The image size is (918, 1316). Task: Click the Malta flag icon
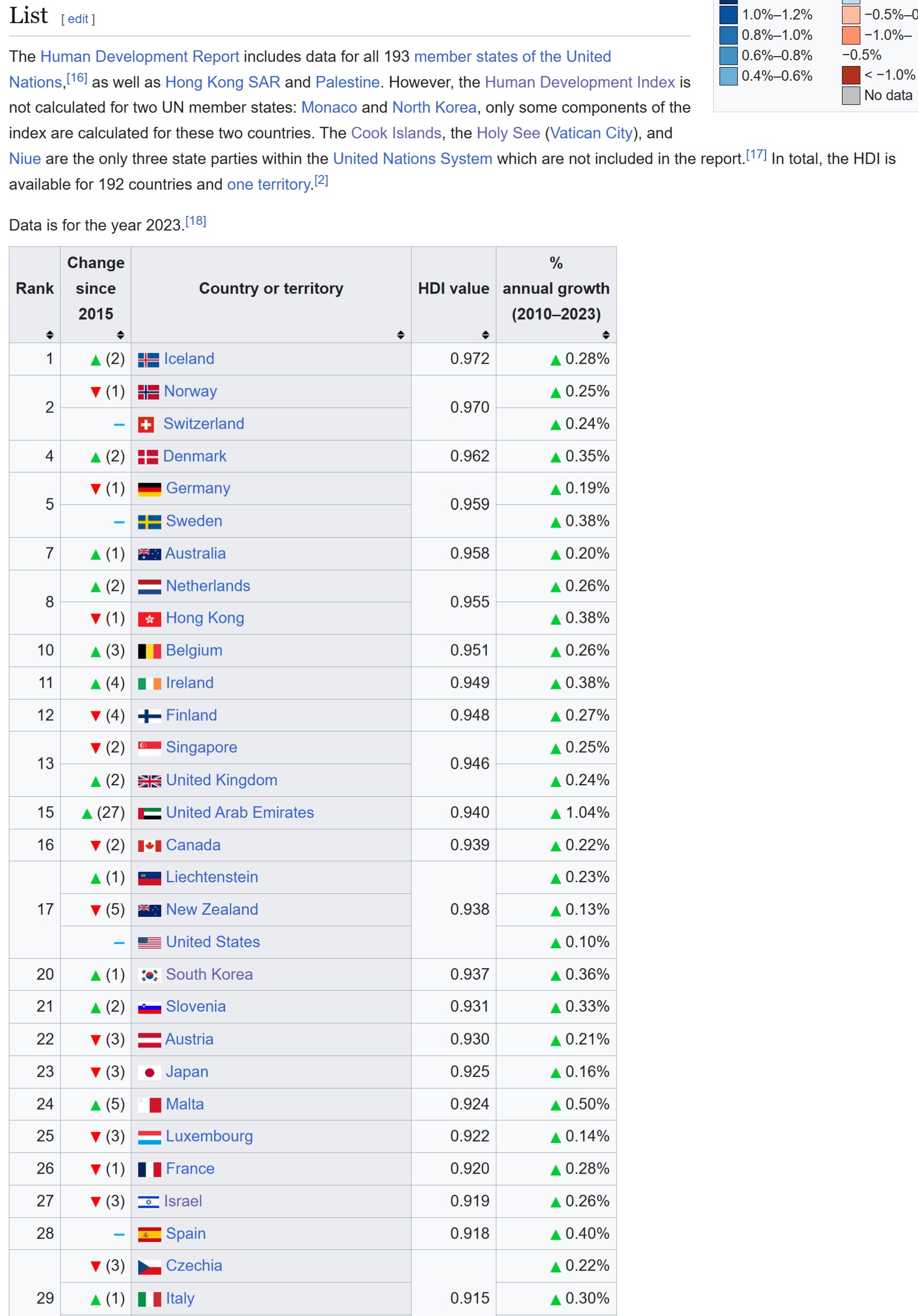pyautogui.click(x=150, y=1105)
